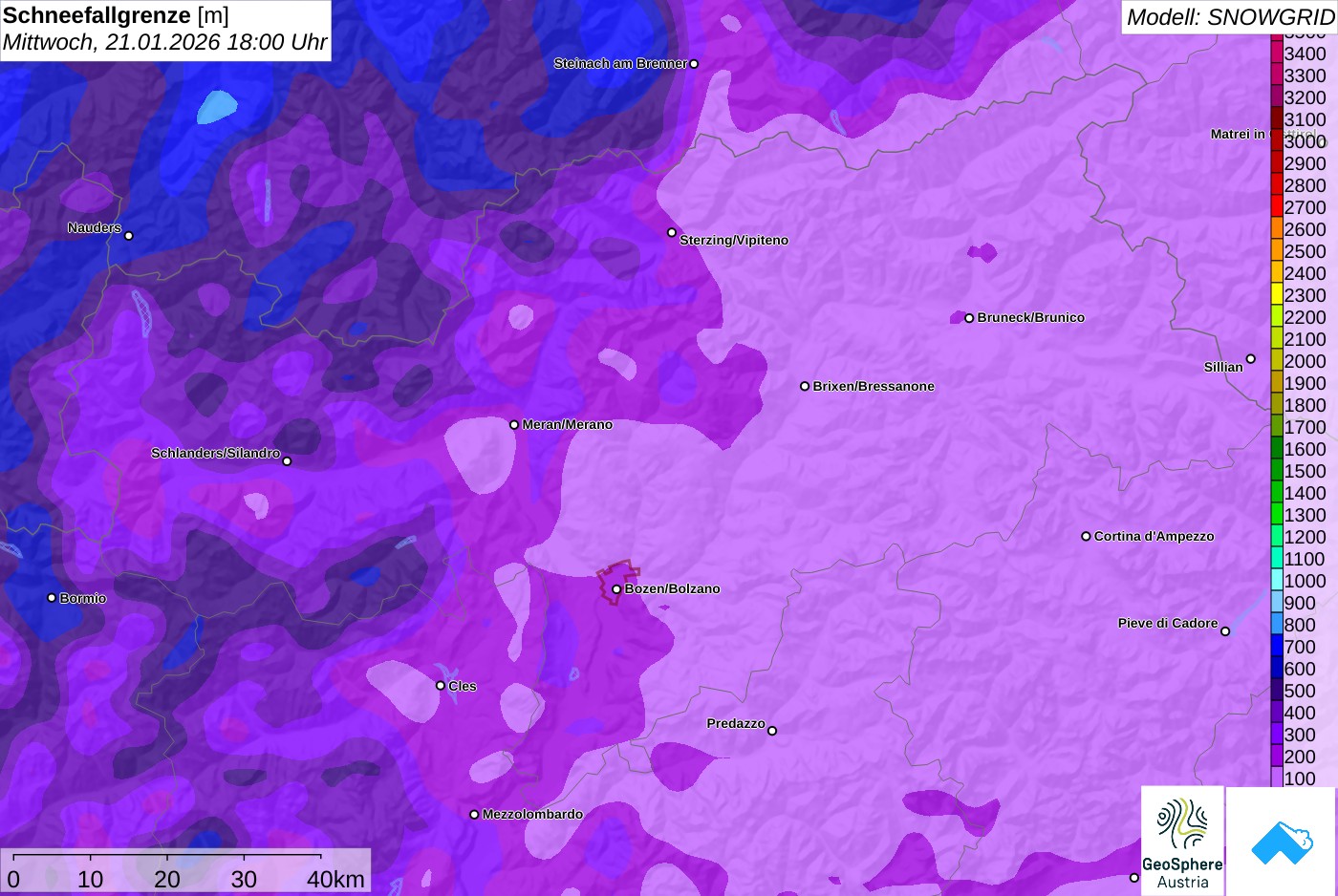Screen dimensions: 1338x896
Task: Click the legend swatch beside 500
Action: coord(1276,690)
